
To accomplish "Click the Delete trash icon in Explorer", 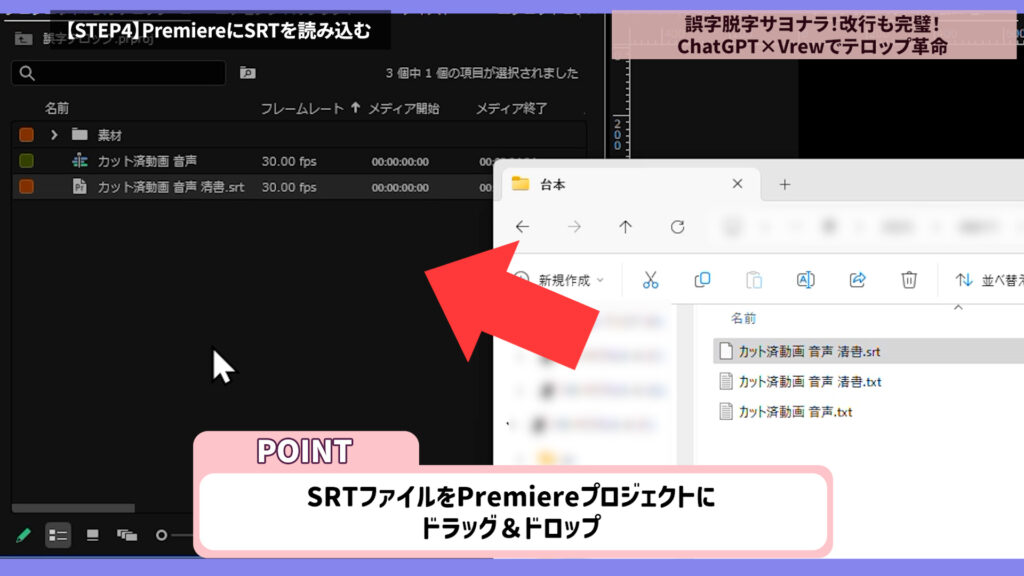I will pos(908,280).
